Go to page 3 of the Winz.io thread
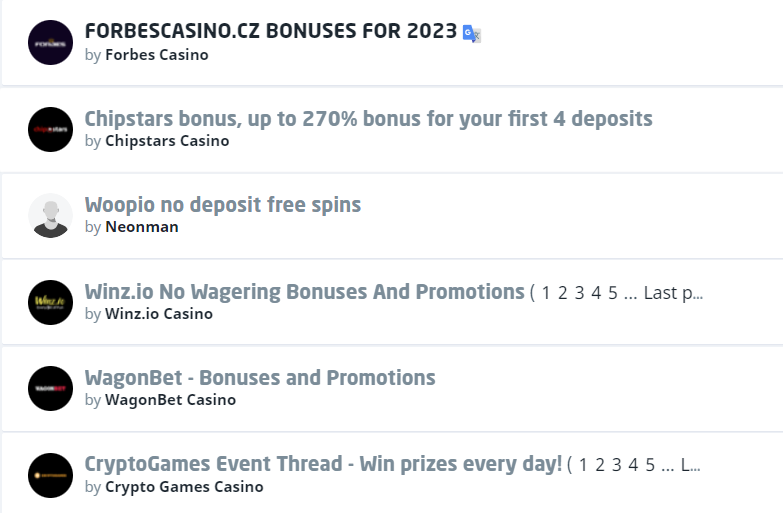The height and width of the screenshot is (513, 783). pyautogui.click(x=579, y=293)
